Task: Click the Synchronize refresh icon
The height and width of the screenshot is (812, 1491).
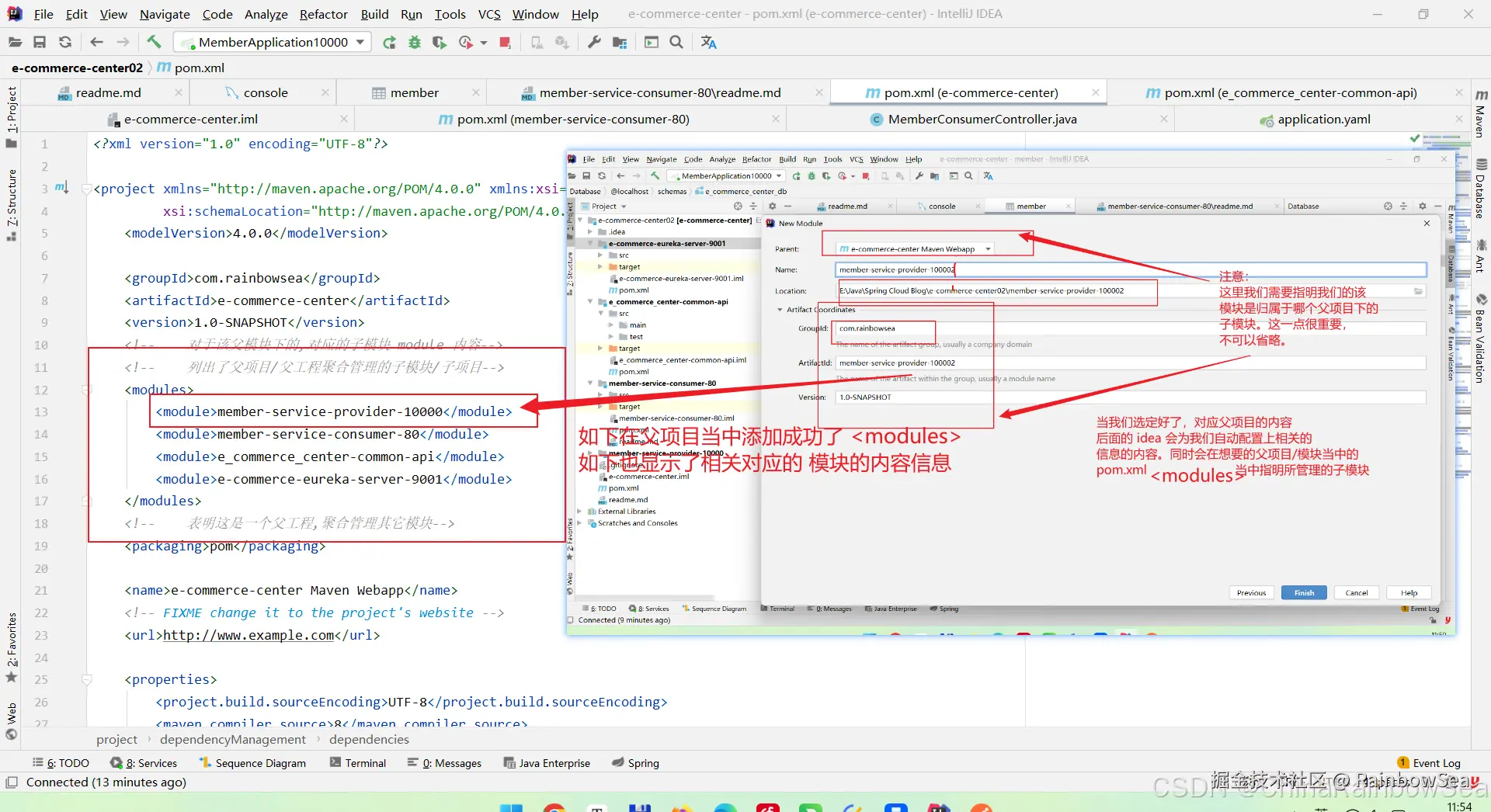Action: click(65, 42)
